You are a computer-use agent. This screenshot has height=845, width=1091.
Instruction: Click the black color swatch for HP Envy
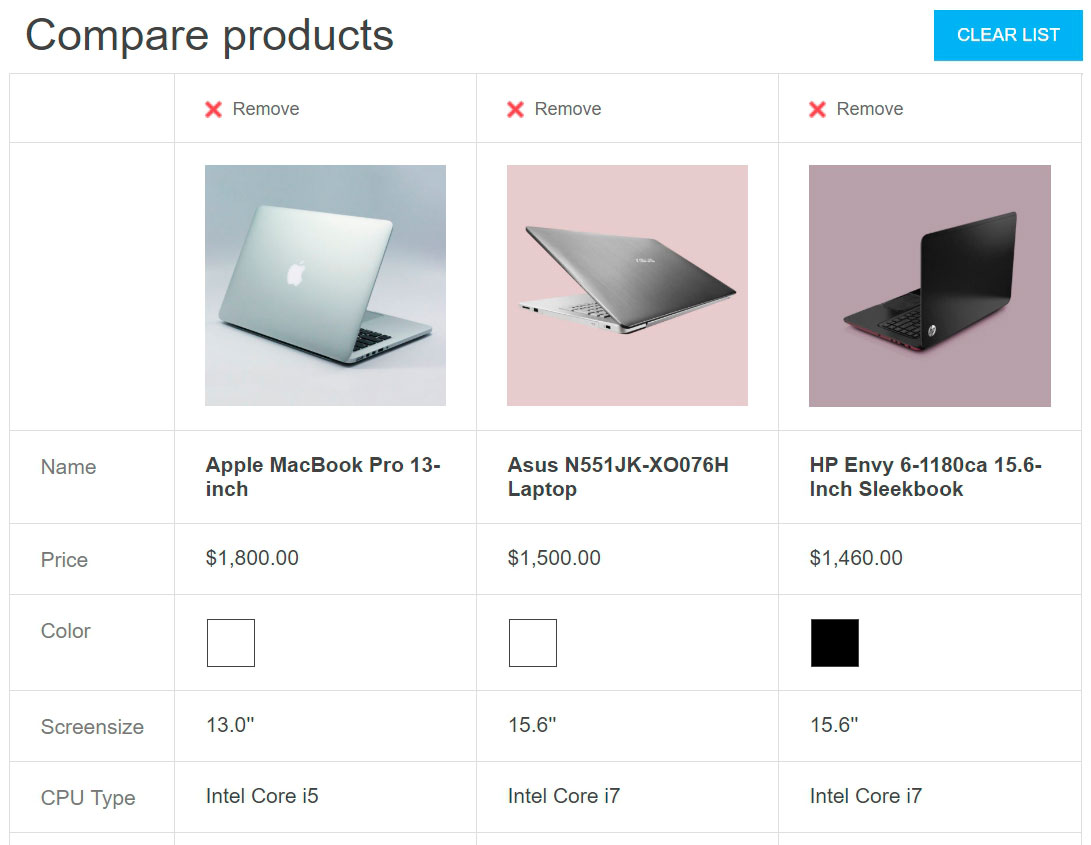835,643
